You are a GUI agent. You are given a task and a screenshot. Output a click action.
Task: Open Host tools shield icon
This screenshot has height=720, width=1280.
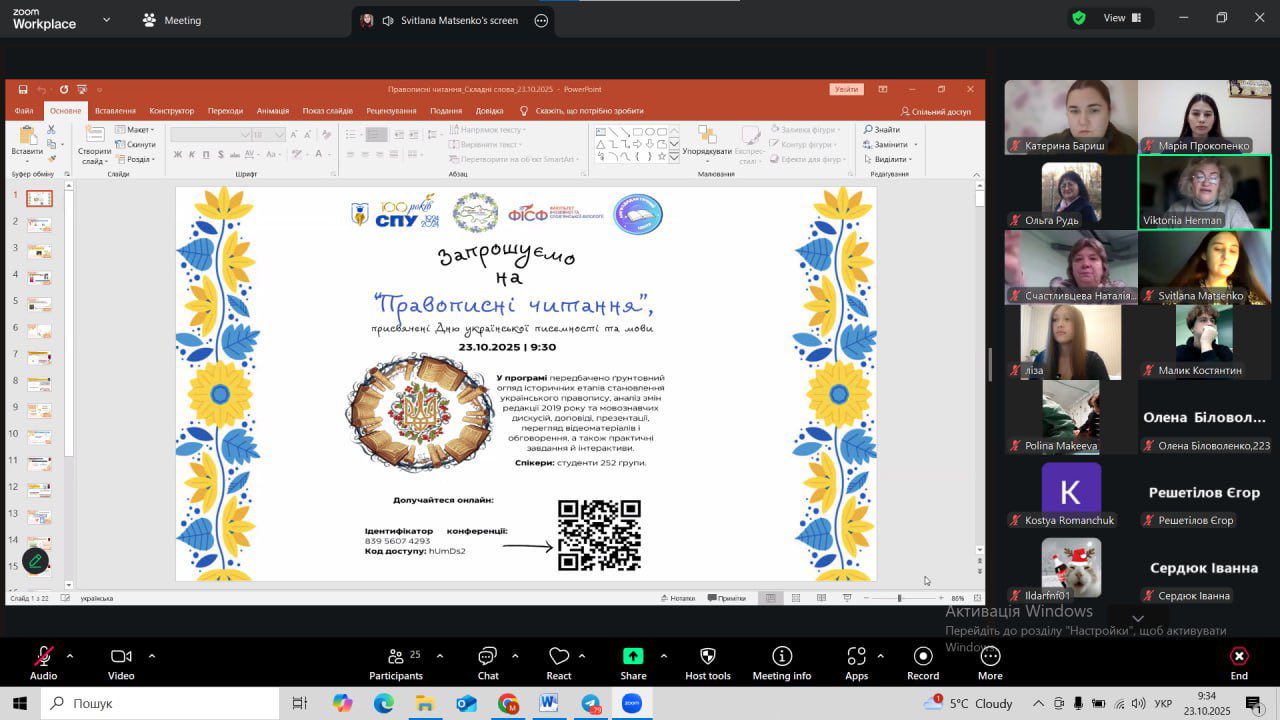(708, 663)
